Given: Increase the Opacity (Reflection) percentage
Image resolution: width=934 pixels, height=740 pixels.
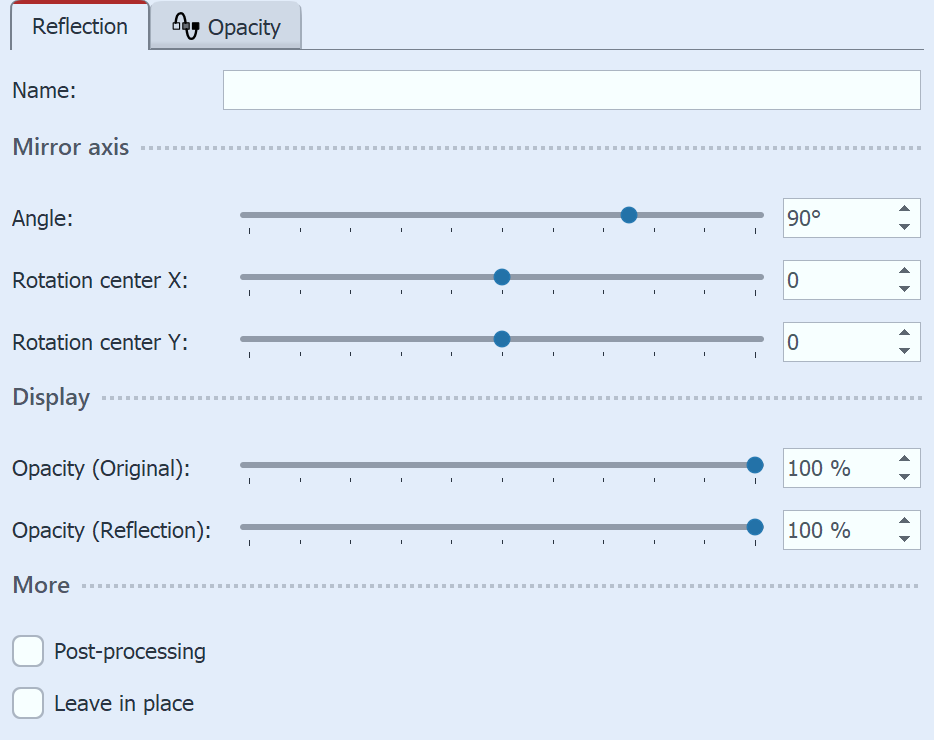Looking at the screenshot, I should pos(905,520).
